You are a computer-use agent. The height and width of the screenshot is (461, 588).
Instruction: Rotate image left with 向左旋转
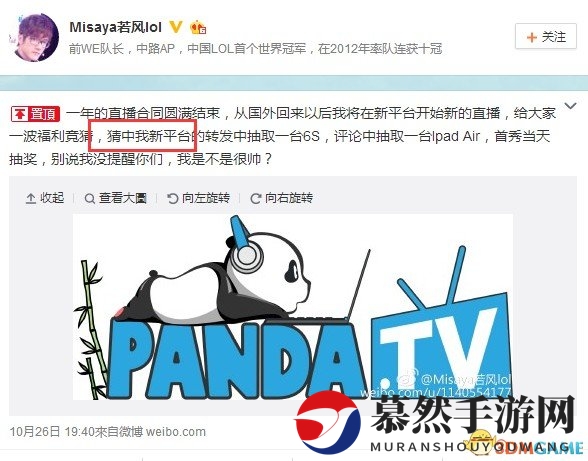[198, 198]
